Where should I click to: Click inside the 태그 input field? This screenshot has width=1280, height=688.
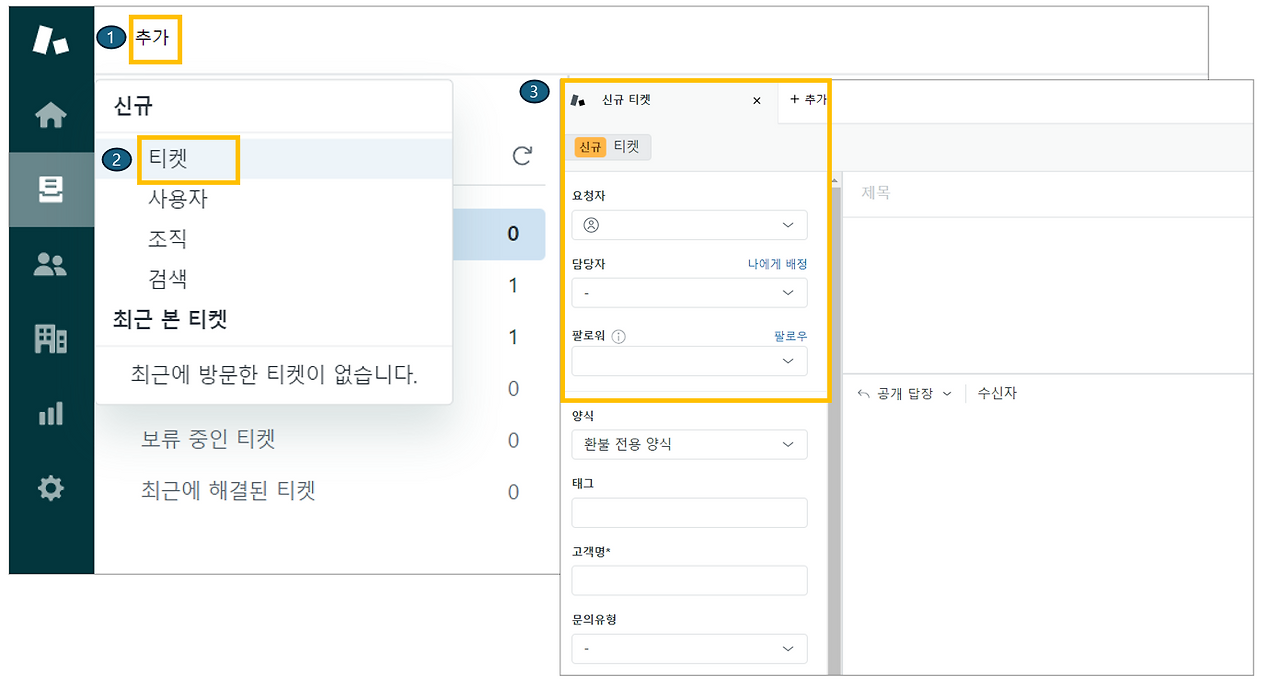[x=689, y=512]
